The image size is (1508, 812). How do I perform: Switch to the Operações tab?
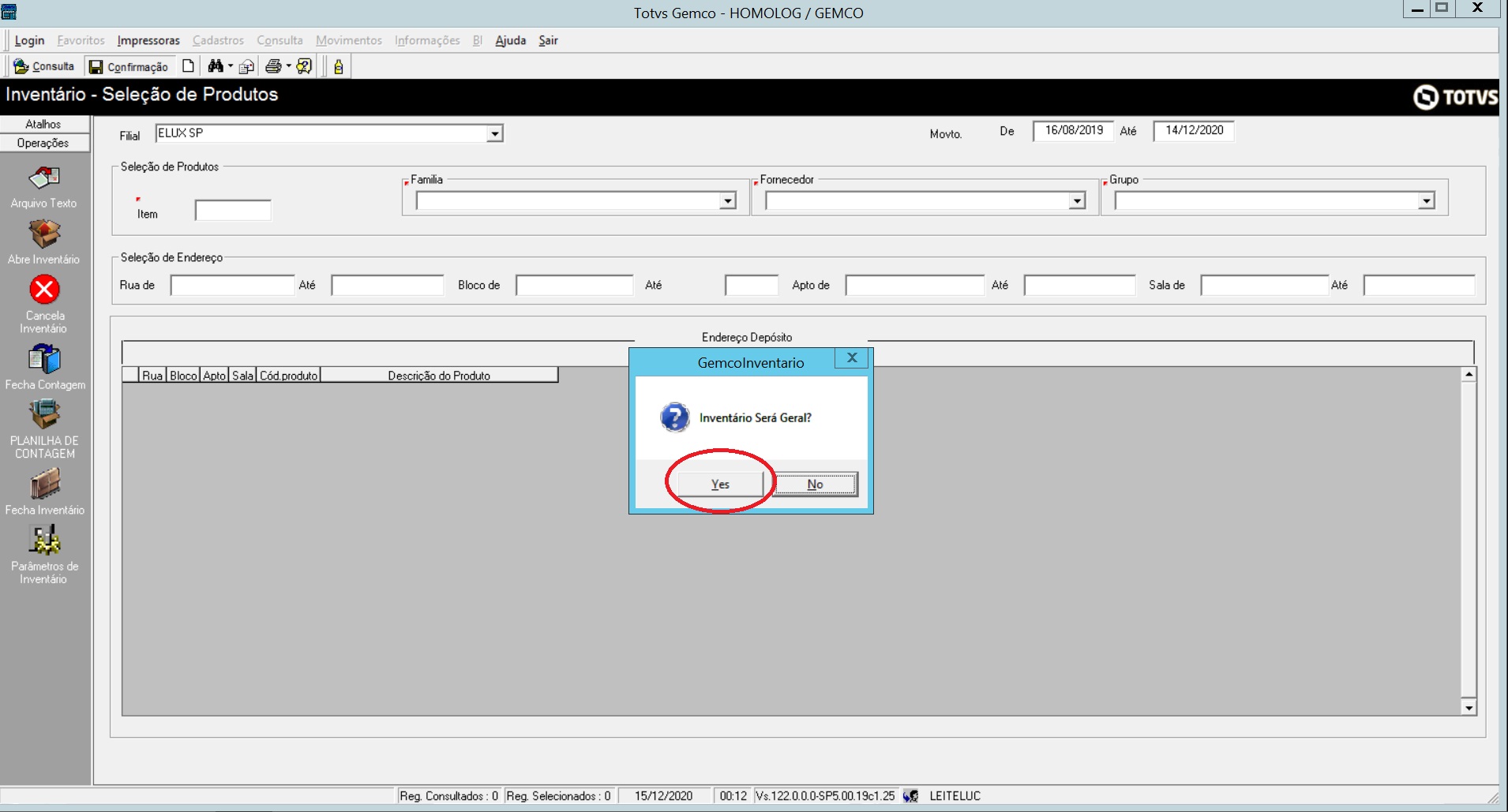coord(43,143)
